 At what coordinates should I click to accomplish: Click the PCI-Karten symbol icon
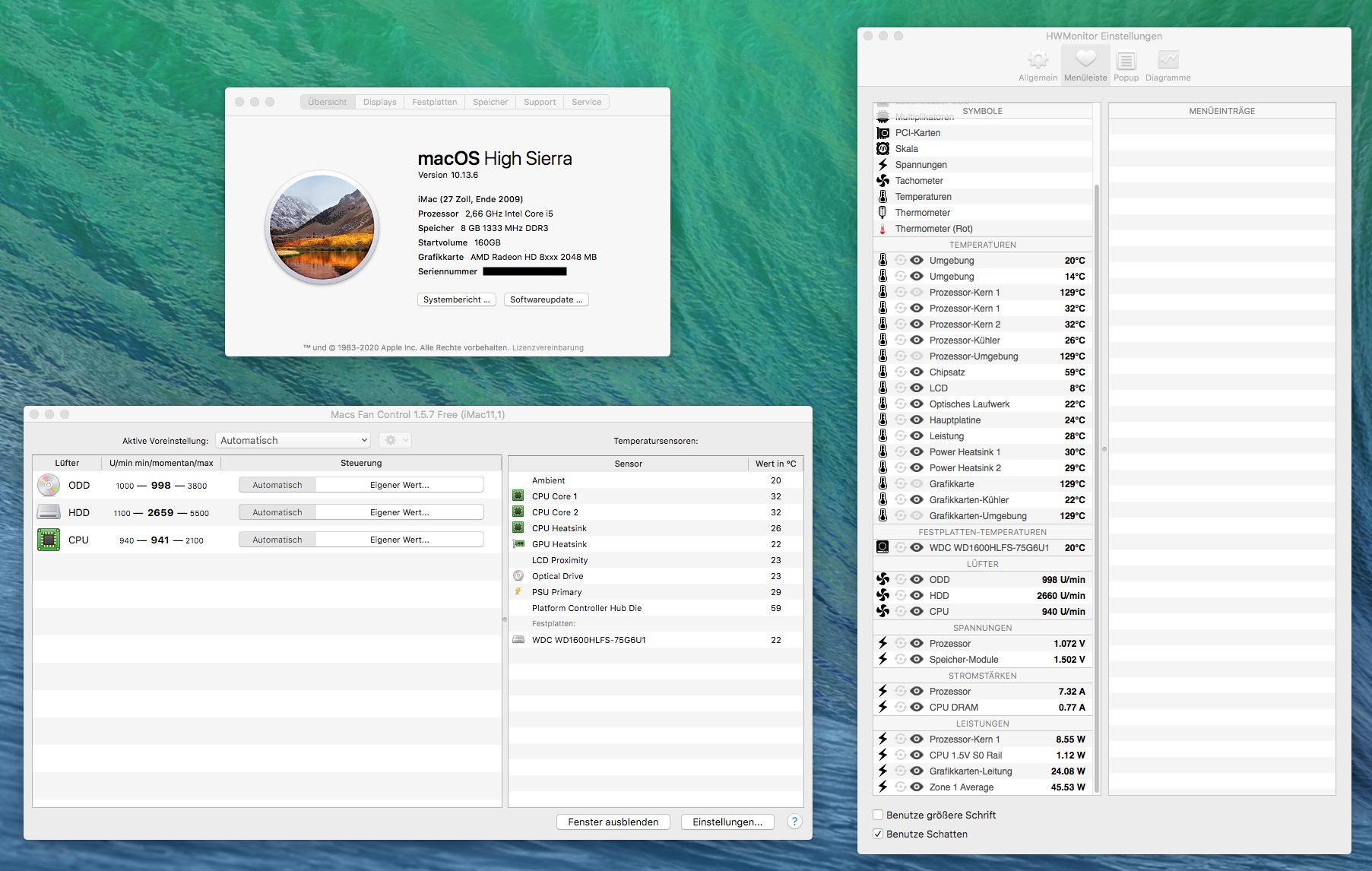coord(882,133)
